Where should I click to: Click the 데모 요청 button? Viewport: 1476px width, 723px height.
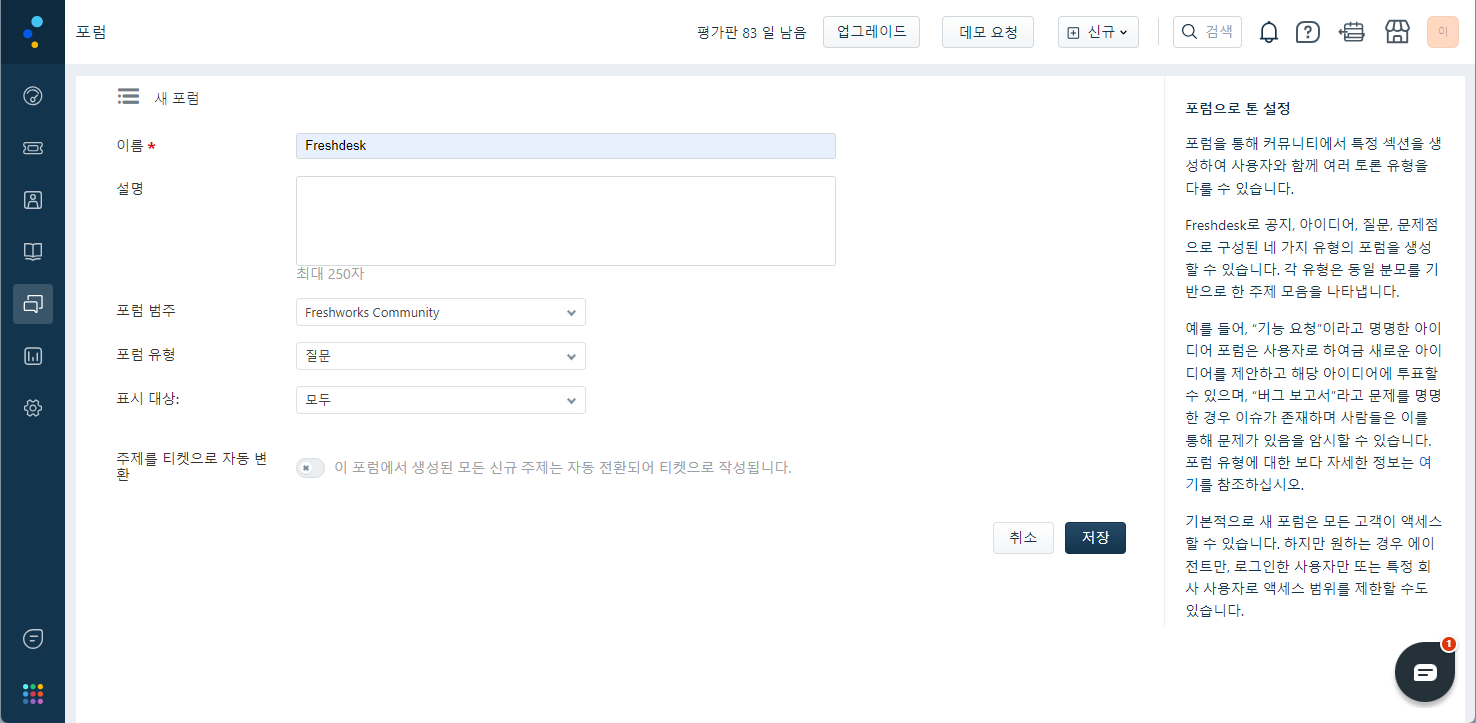(x=988, y=32)
